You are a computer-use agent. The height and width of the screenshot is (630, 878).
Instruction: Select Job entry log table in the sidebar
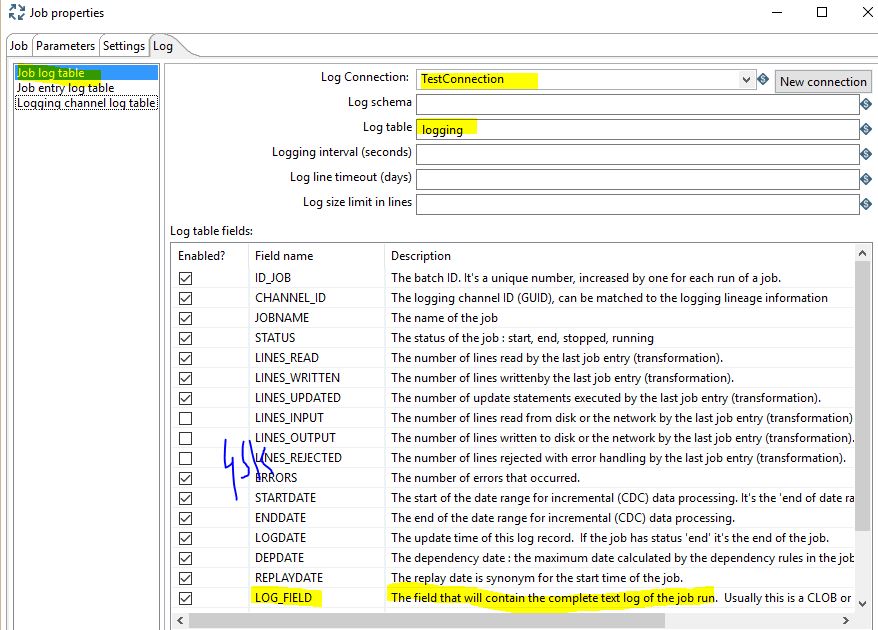pyautogui.click(x=67, y=87)
